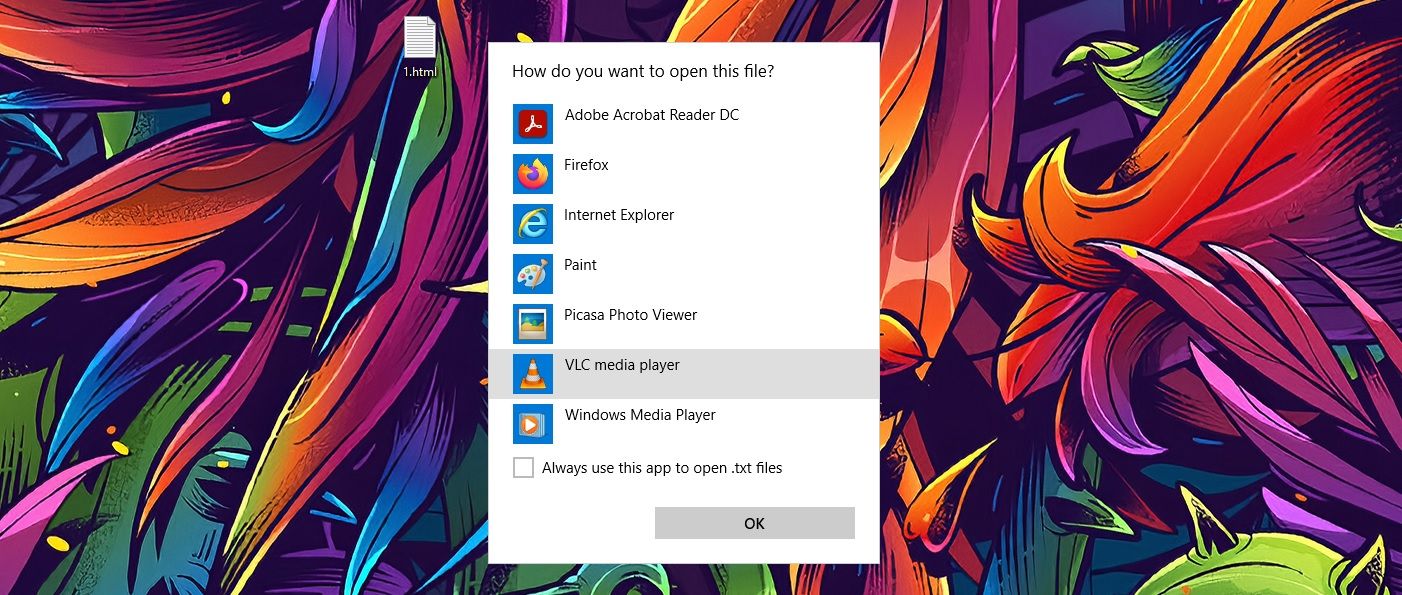Screen dimensions: 1402x595
Task: Enable the 'Always use this app' checkbox
Action: coord(523,468)
